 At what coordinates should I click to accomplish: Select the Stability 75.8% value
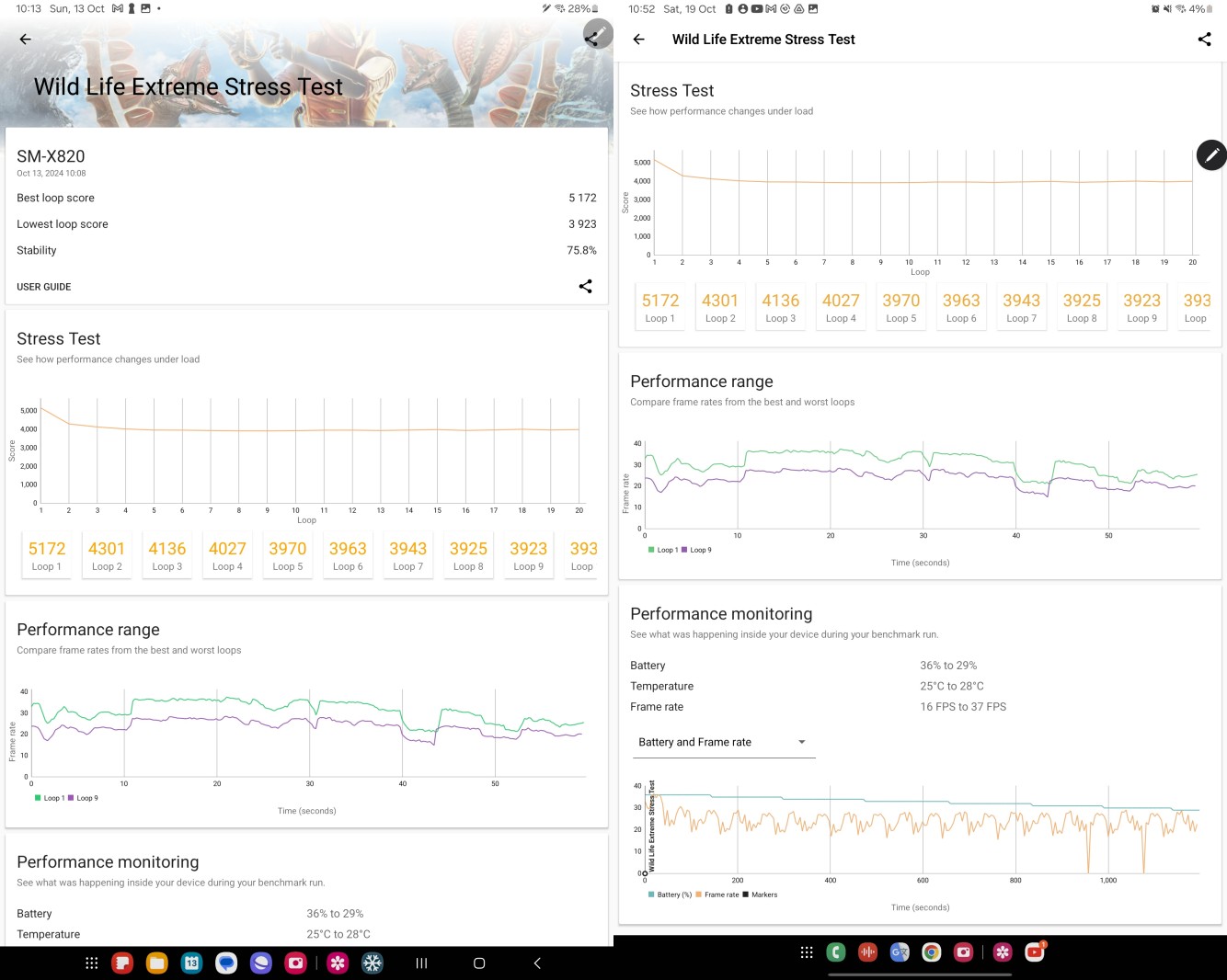[581, 250]
